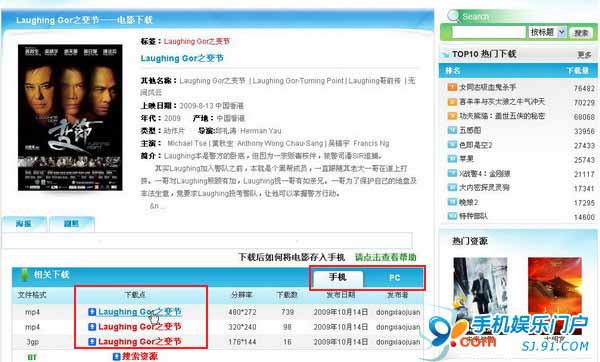This screenshot has width=600, height=362.
Task: Click the rank-one badge icon in TOP10 list
Action: click(x=452, y=87)
